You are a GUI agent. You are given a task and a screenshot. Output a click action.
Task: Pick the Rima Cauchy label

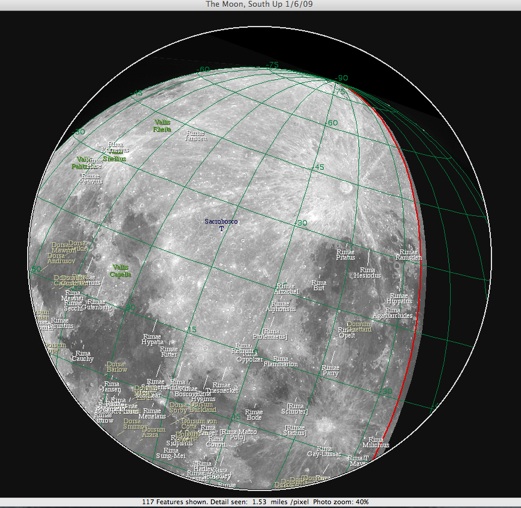(83, 356)
